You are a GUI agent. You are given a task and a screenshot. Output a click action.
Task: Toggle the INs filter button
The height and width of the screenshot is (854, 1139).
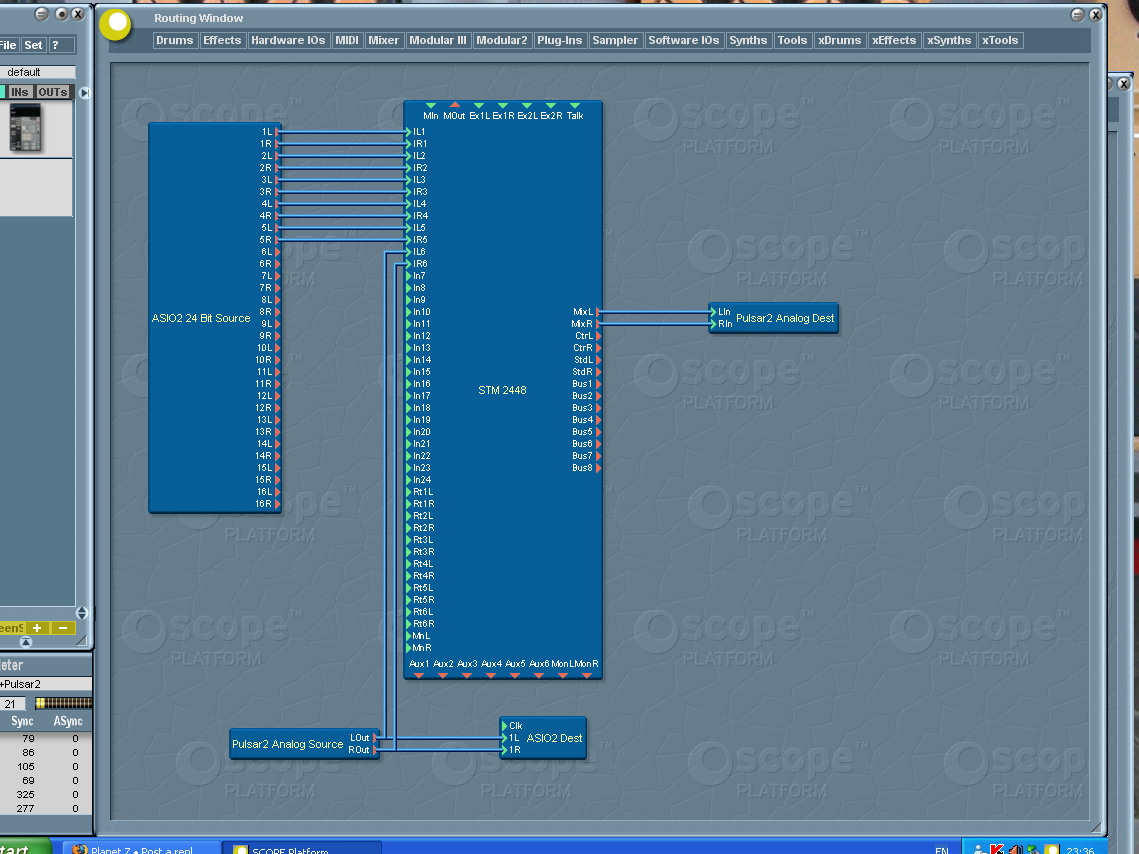click(20, 92)
